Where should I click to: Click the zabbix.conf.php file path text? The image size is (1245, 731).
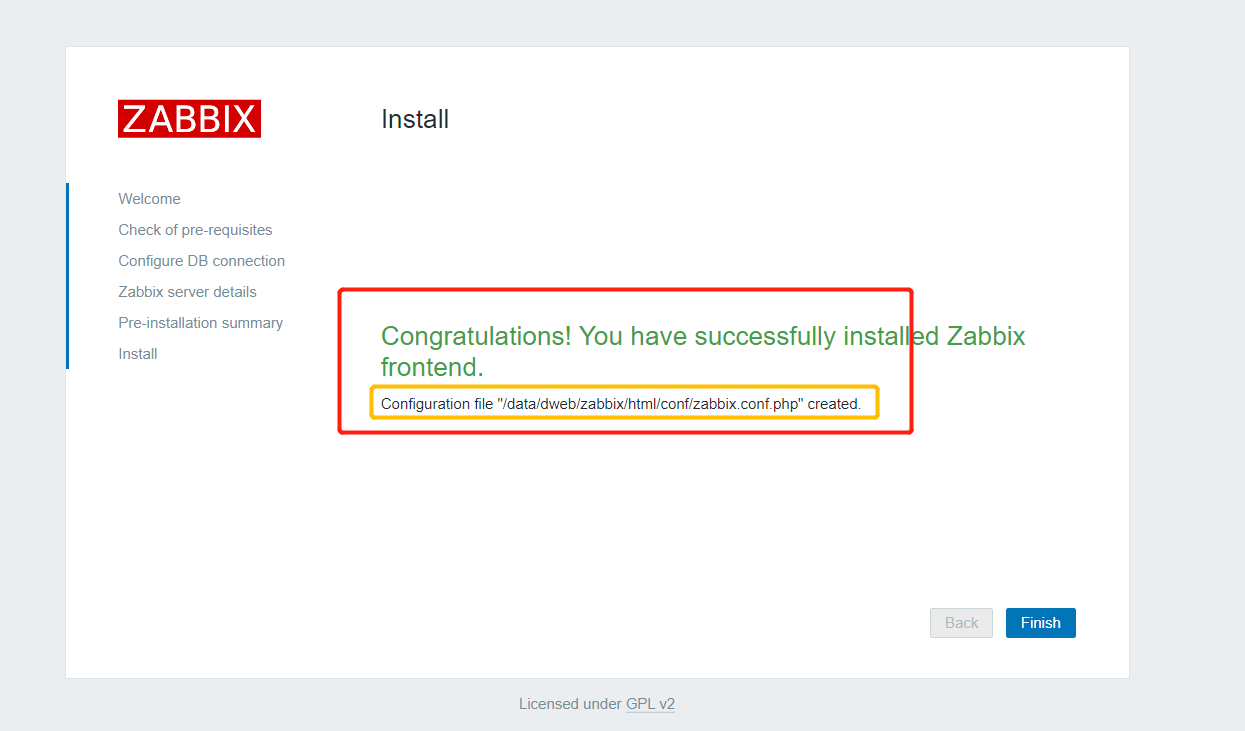pyautogui.click(x=650, y=404)
